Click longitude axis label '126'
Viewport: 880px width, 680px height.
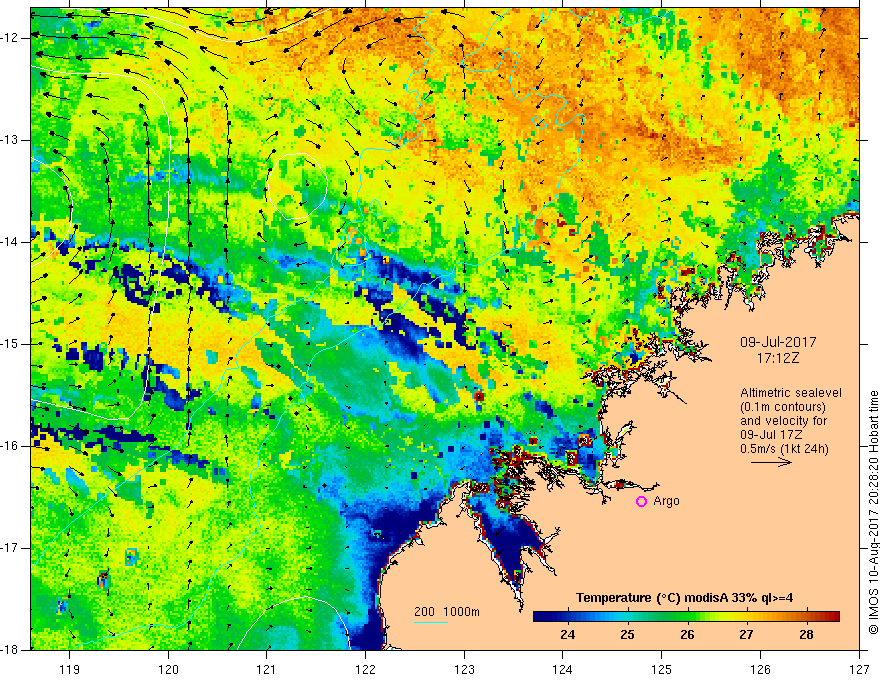coord(760,669)
